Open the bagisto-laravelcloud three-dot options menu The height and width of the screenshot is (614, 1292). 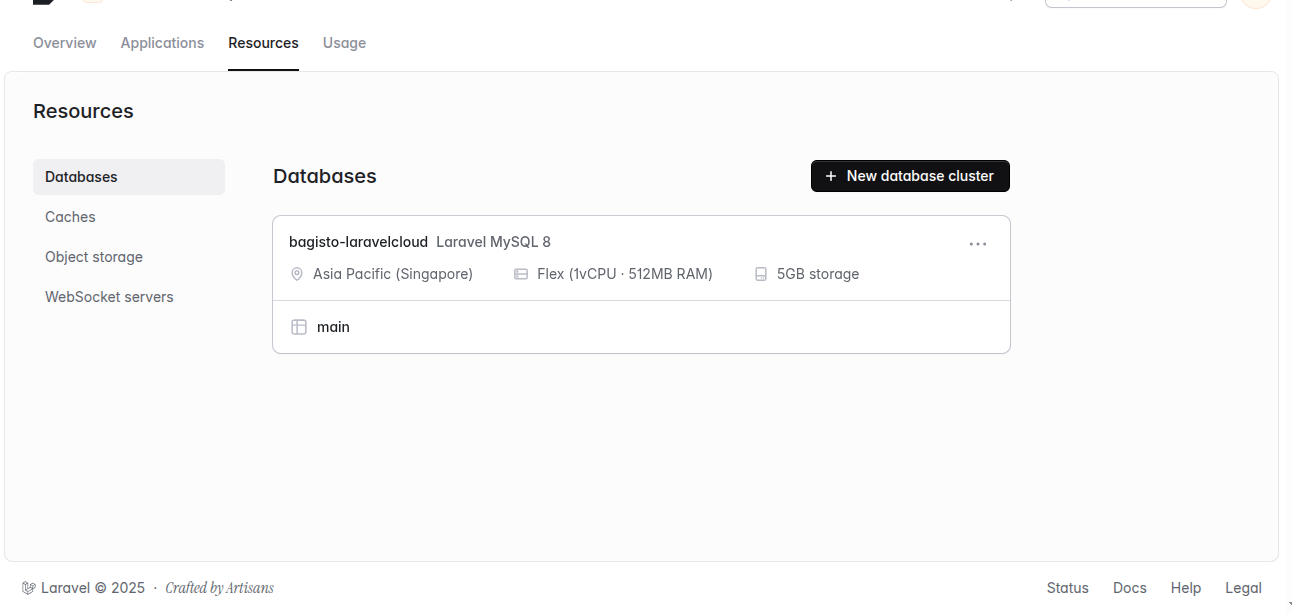click(978, 244)
